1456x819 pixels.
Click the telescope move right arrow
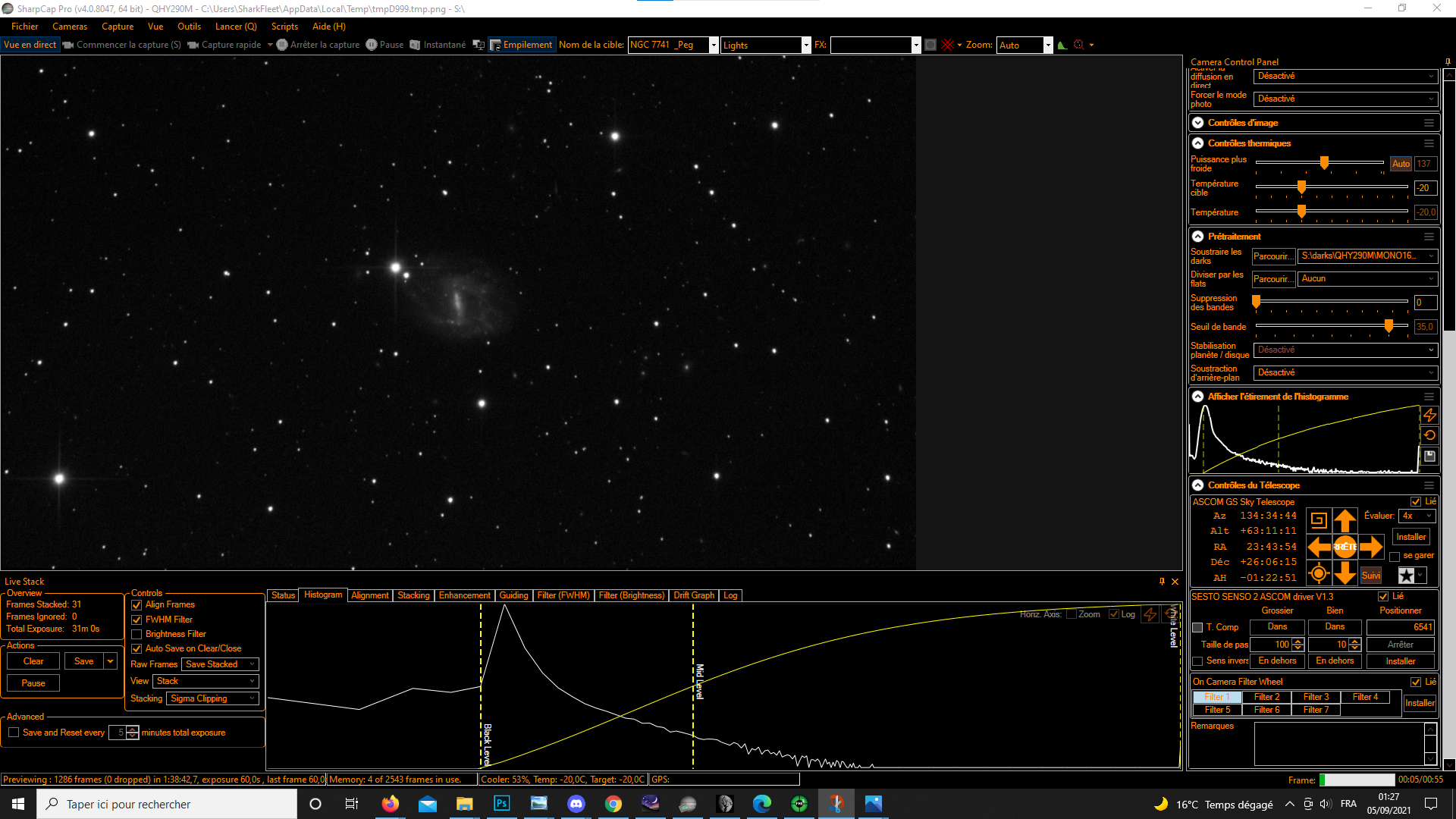(x=1371, y=547)
